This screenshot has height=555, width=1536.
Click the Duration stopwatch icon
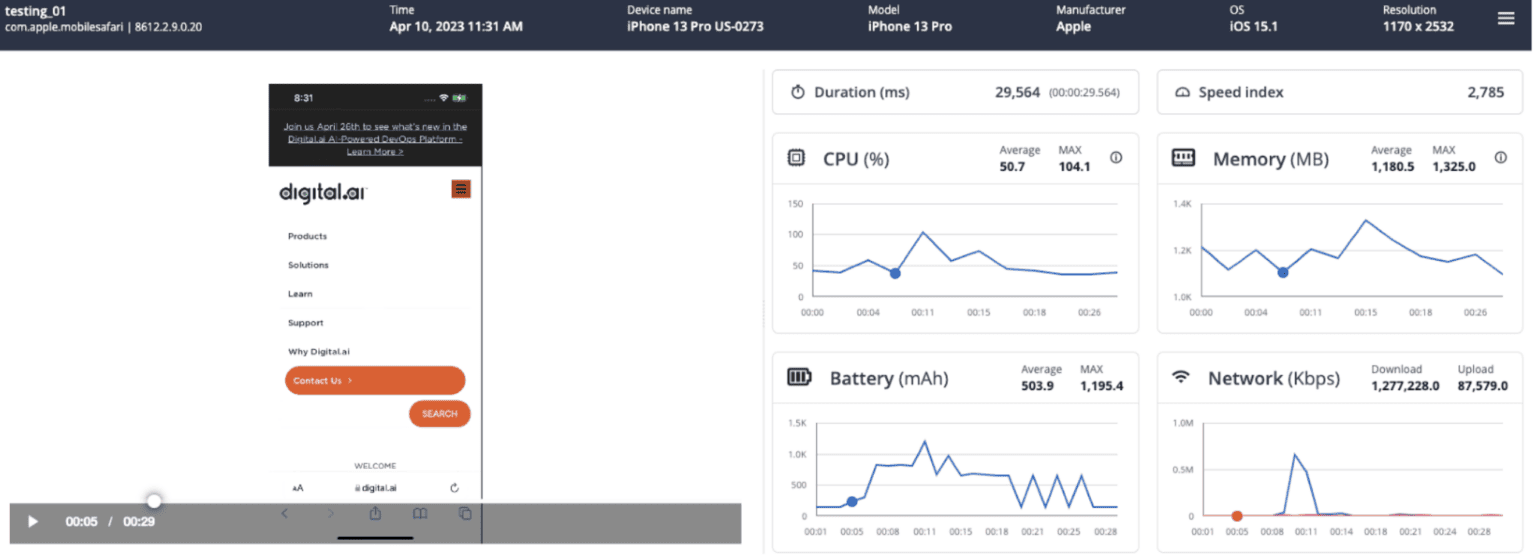(x=798, y=92)
